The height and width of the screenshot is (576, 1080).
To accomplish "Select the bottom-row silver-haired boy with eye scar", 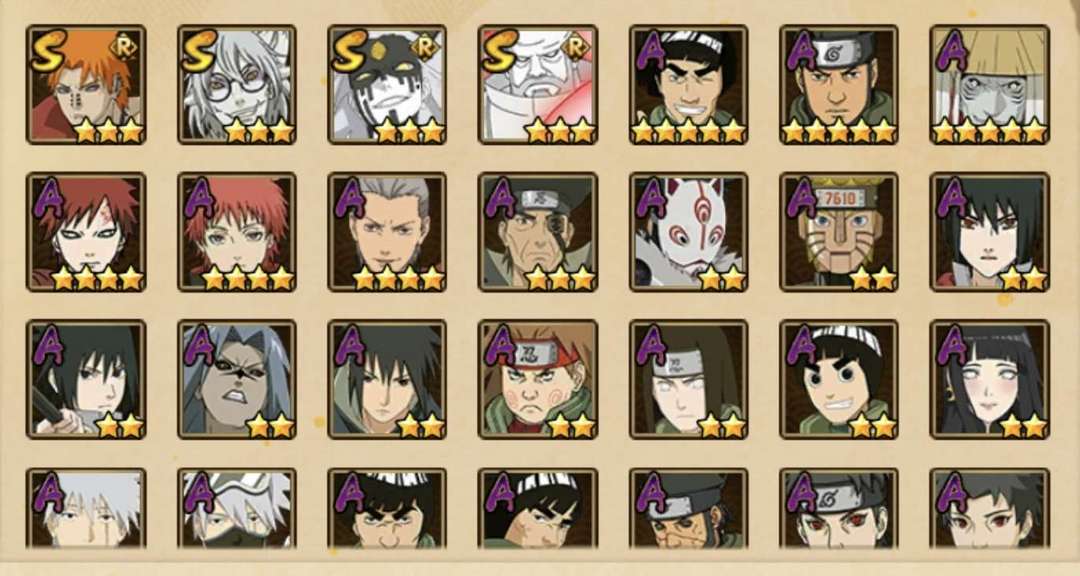I will click(86, 508).
